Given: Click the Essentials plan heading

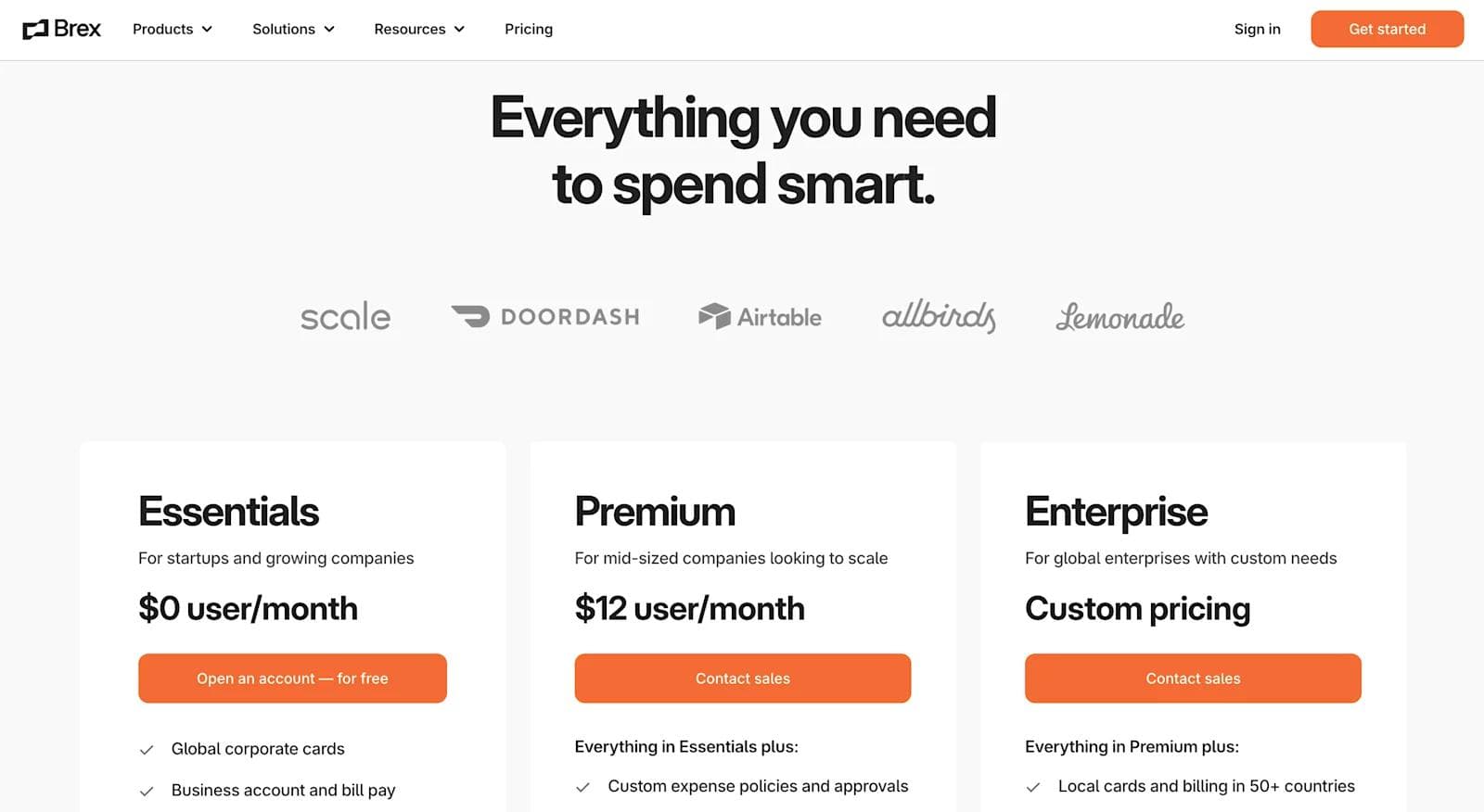Looking at the screenshot, I should point(228,511).
